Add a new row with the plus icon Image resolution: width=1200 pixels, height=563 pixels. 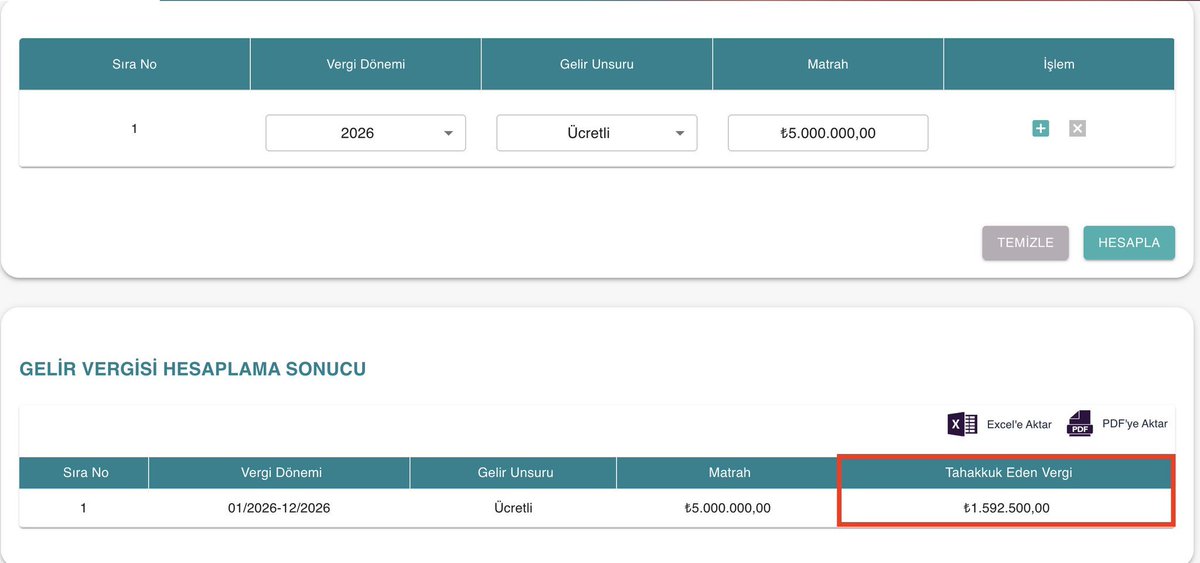click(1040, 128)
